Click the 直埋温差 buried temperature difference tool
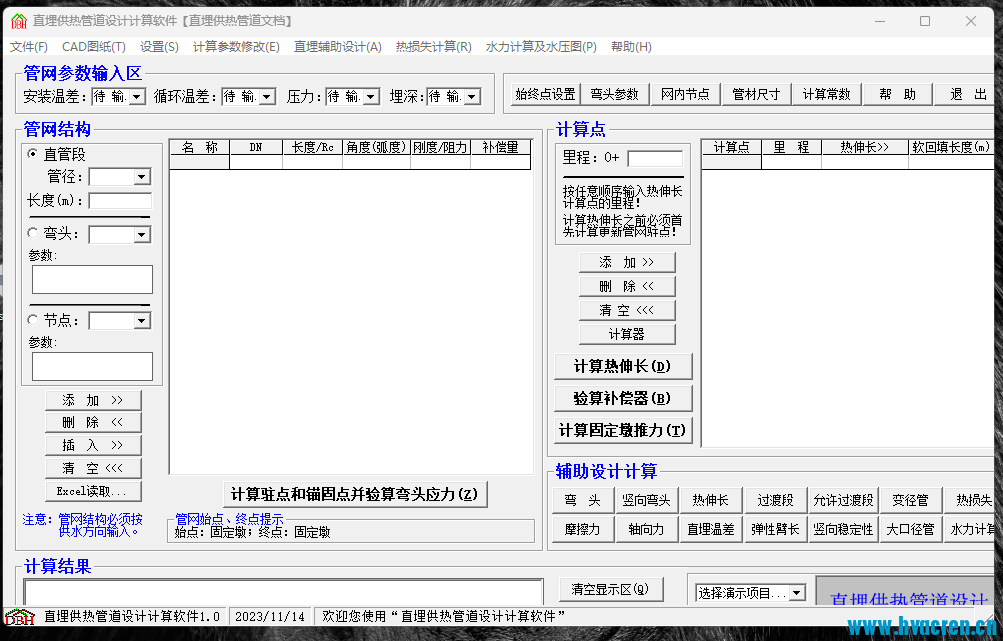 click(711, 529)
